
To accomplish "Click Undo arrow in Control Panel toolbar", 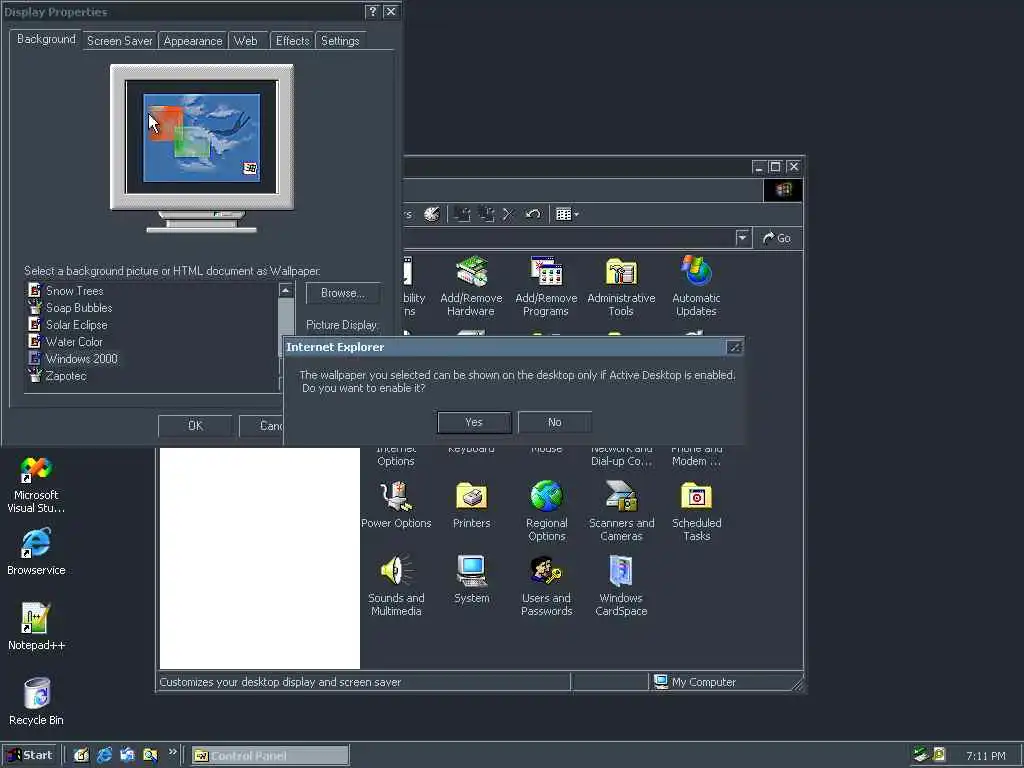I will point(532,214).
